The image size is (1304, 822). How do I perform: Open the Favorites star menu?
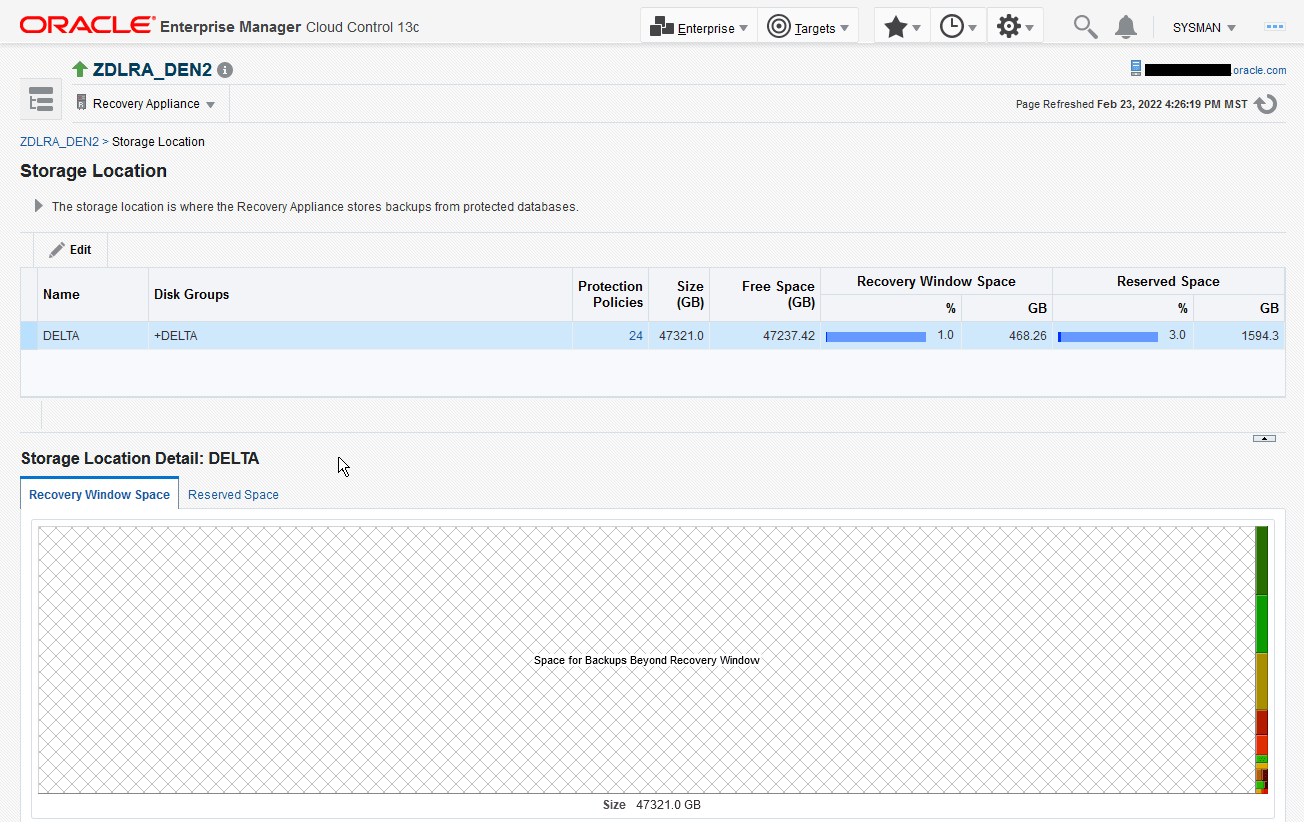pos(902,27)
